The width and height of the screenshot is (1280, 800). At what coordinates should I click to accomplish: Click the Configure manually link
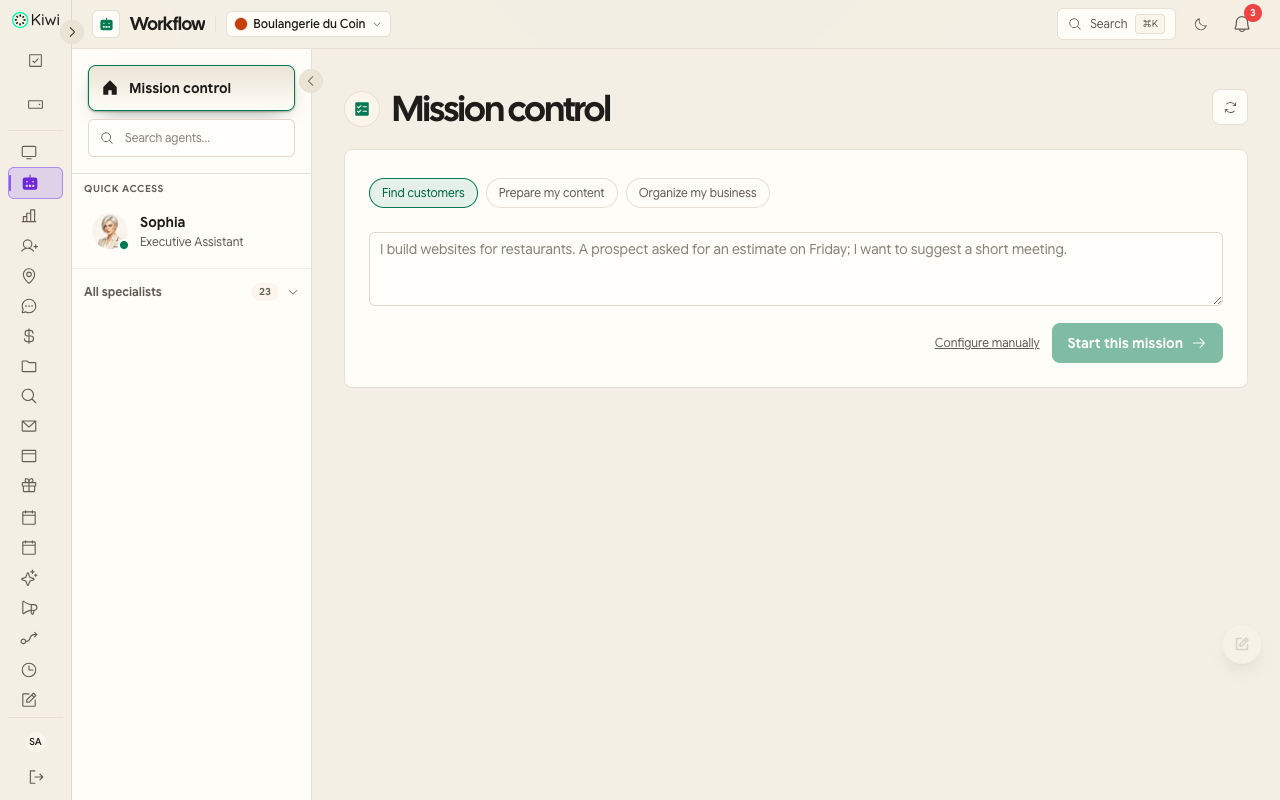coord(987,343)
